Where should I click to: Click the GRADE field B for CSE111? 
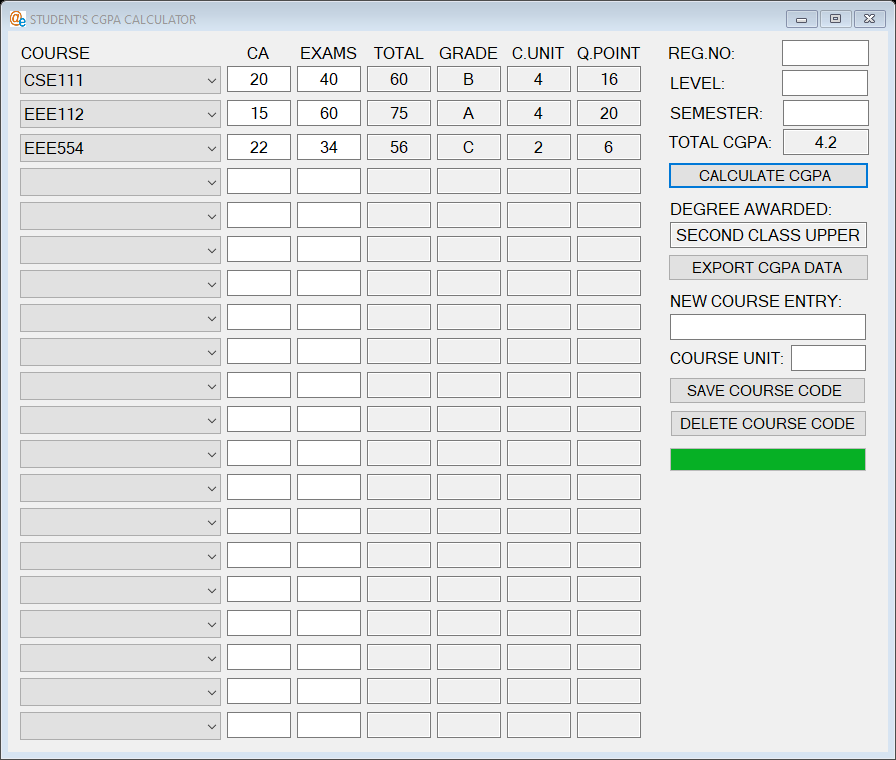pos(469,79)
